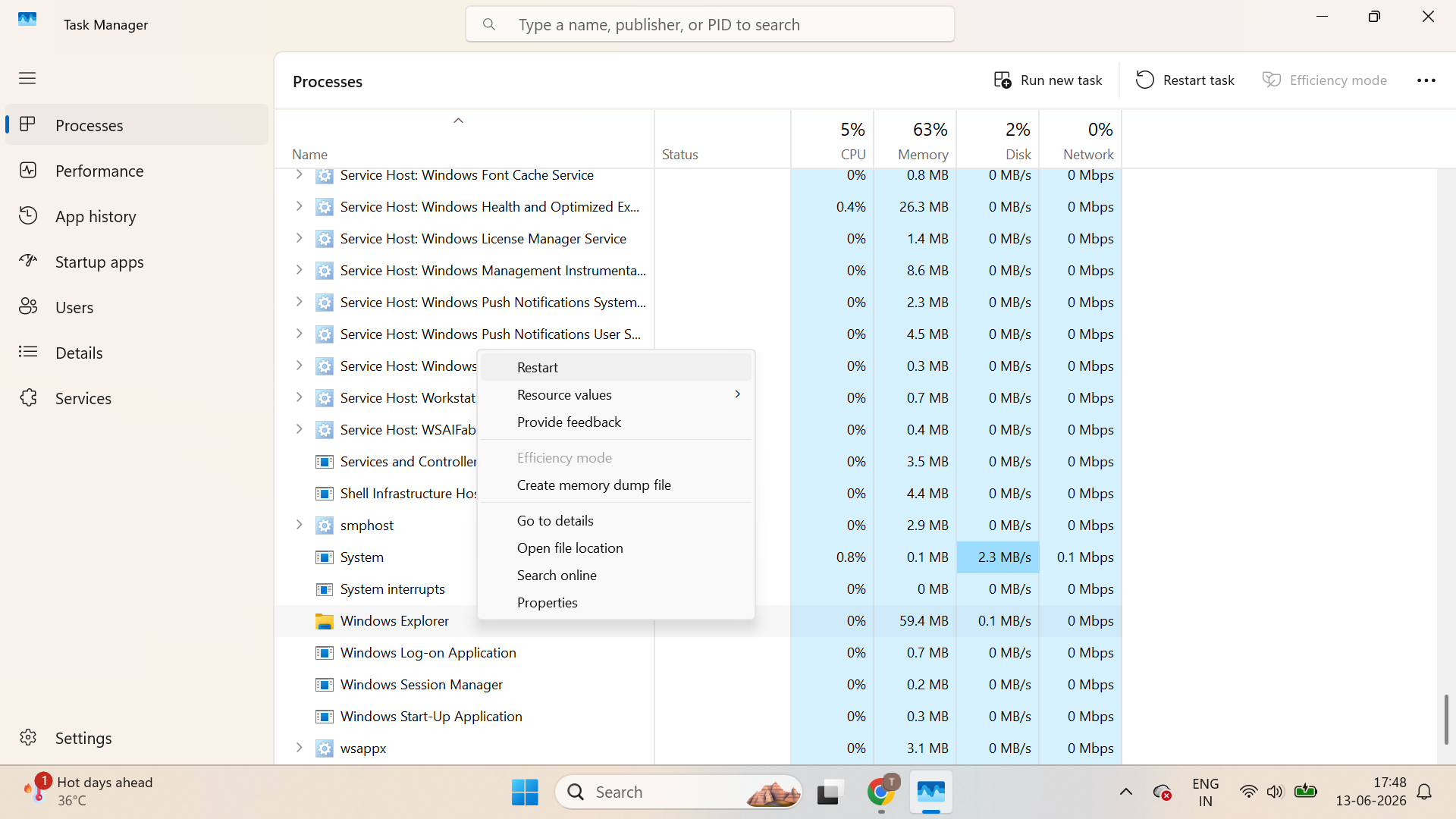Open the Services page
Viewport: 1456px width, 819px height.
[137, 398]
